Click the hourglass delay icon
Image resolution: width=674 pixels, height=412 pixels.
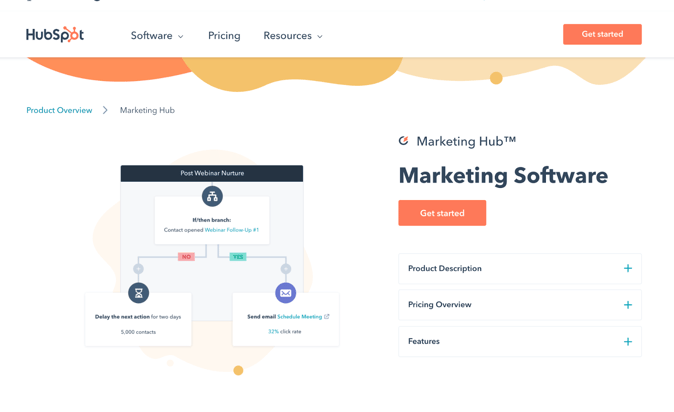coord(138,293)
